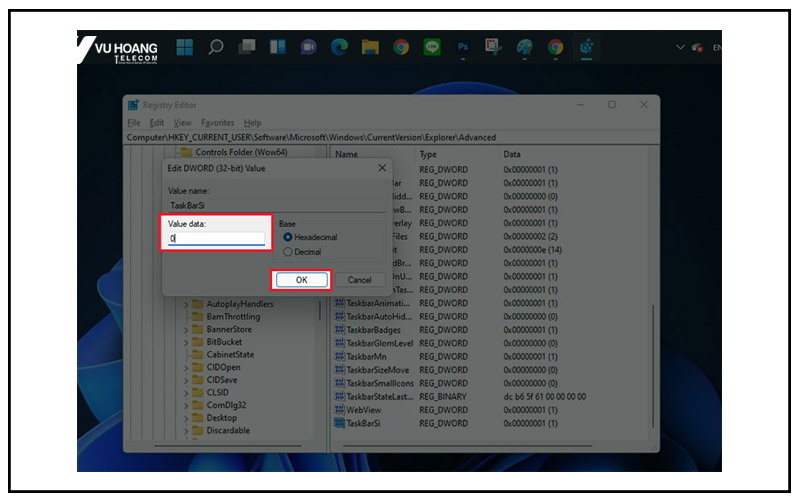The image size is (800, 500).
Task: Launch the Teams Chat taskbar icon
Action: tap(308, 47)
